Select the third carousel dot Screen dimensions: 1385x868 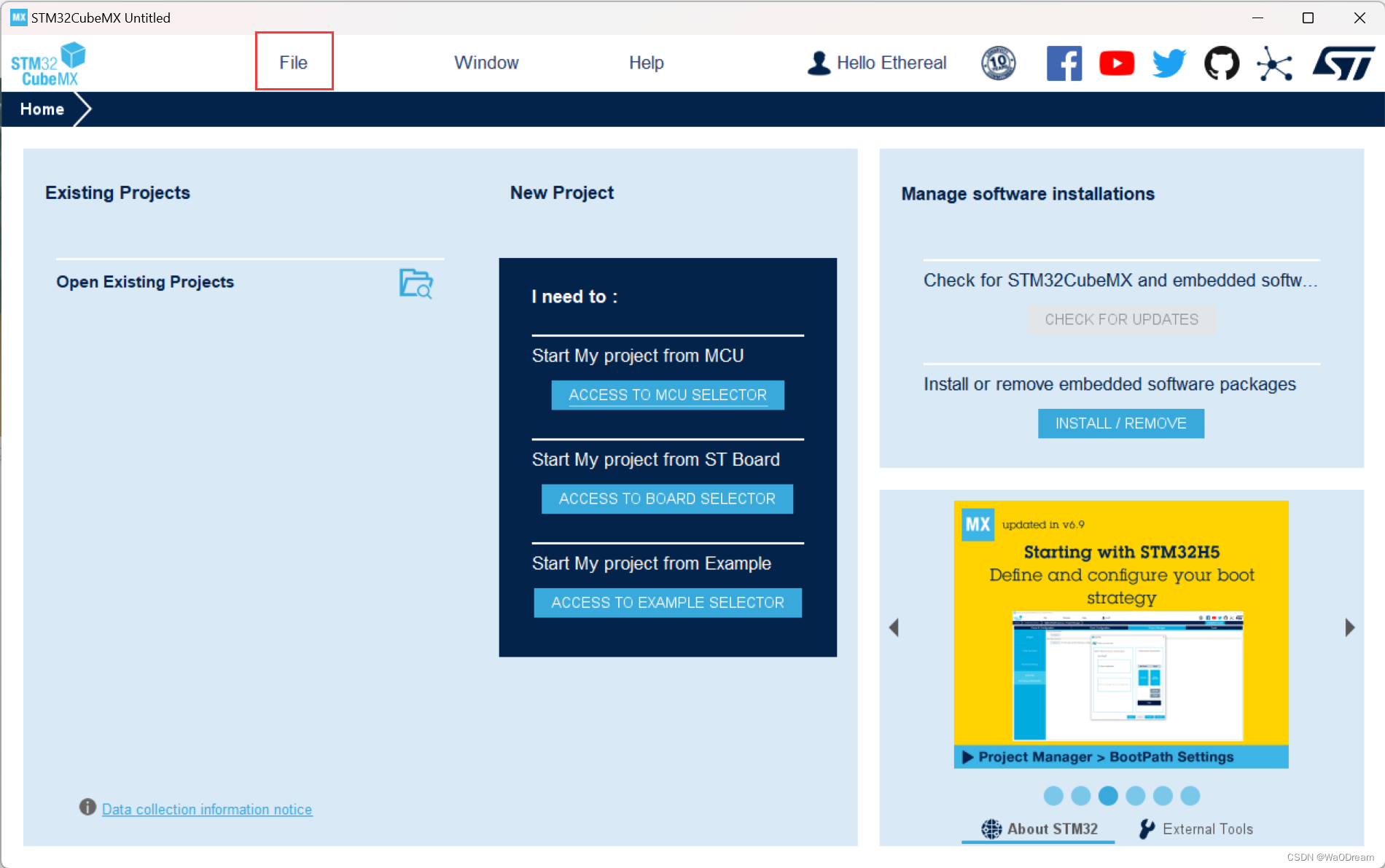1108,796
